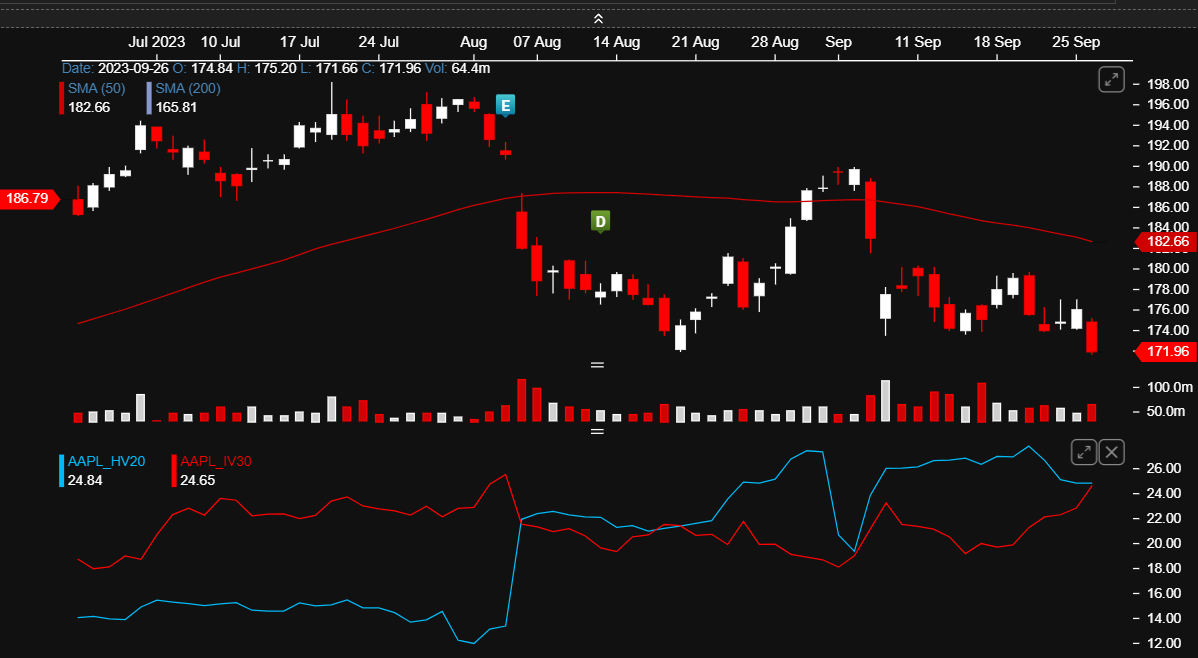Click the 186.79 price tag on left
This screenshot has height=658, width=1198.
[29, 199]
